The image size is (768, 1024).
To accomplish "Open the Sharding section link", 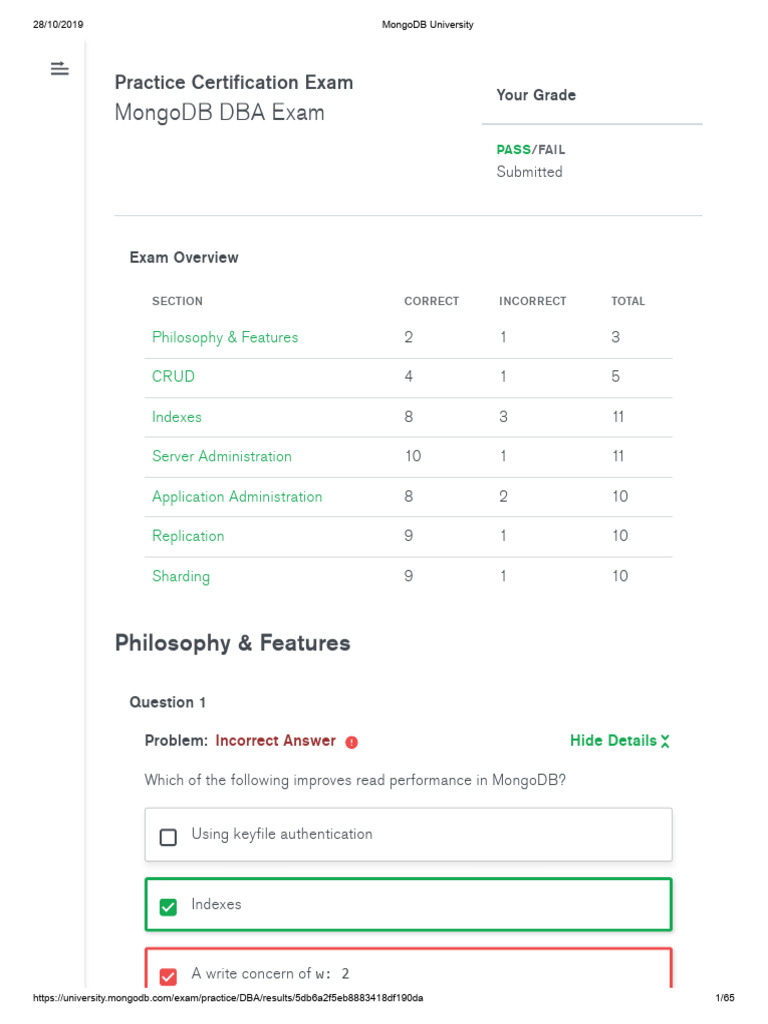I will click(x=181, y=576).
